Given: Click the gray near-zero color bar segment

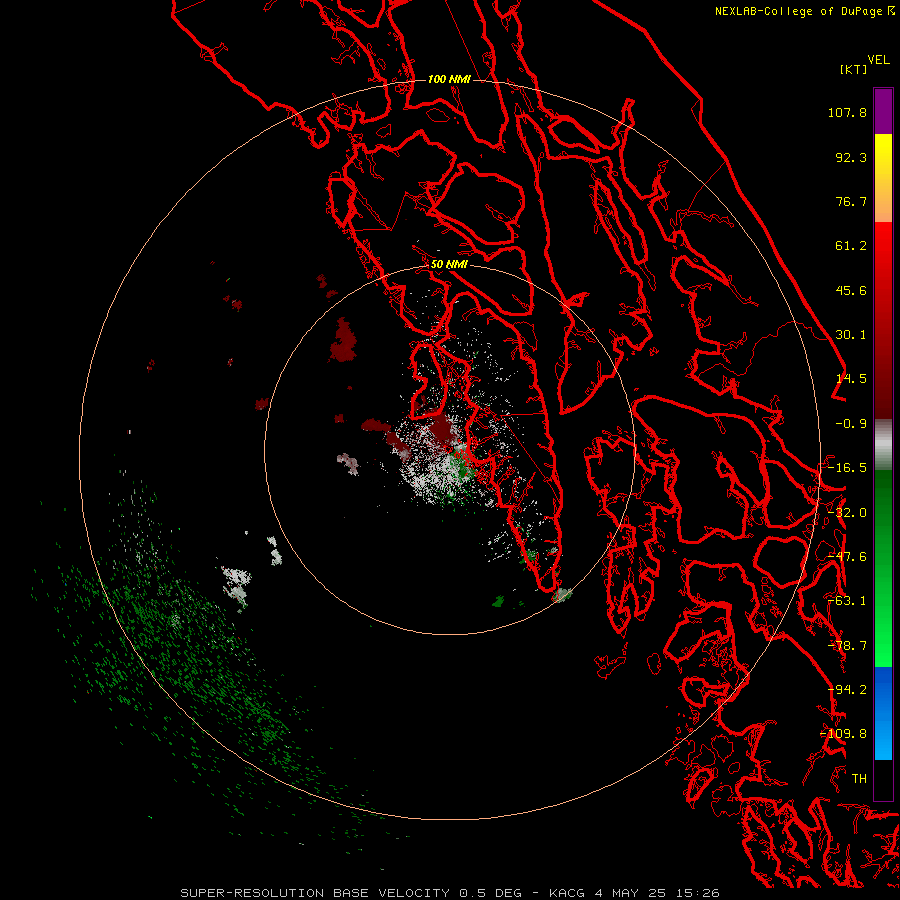Looking at the screenshot, I should (x=883, y=445).
